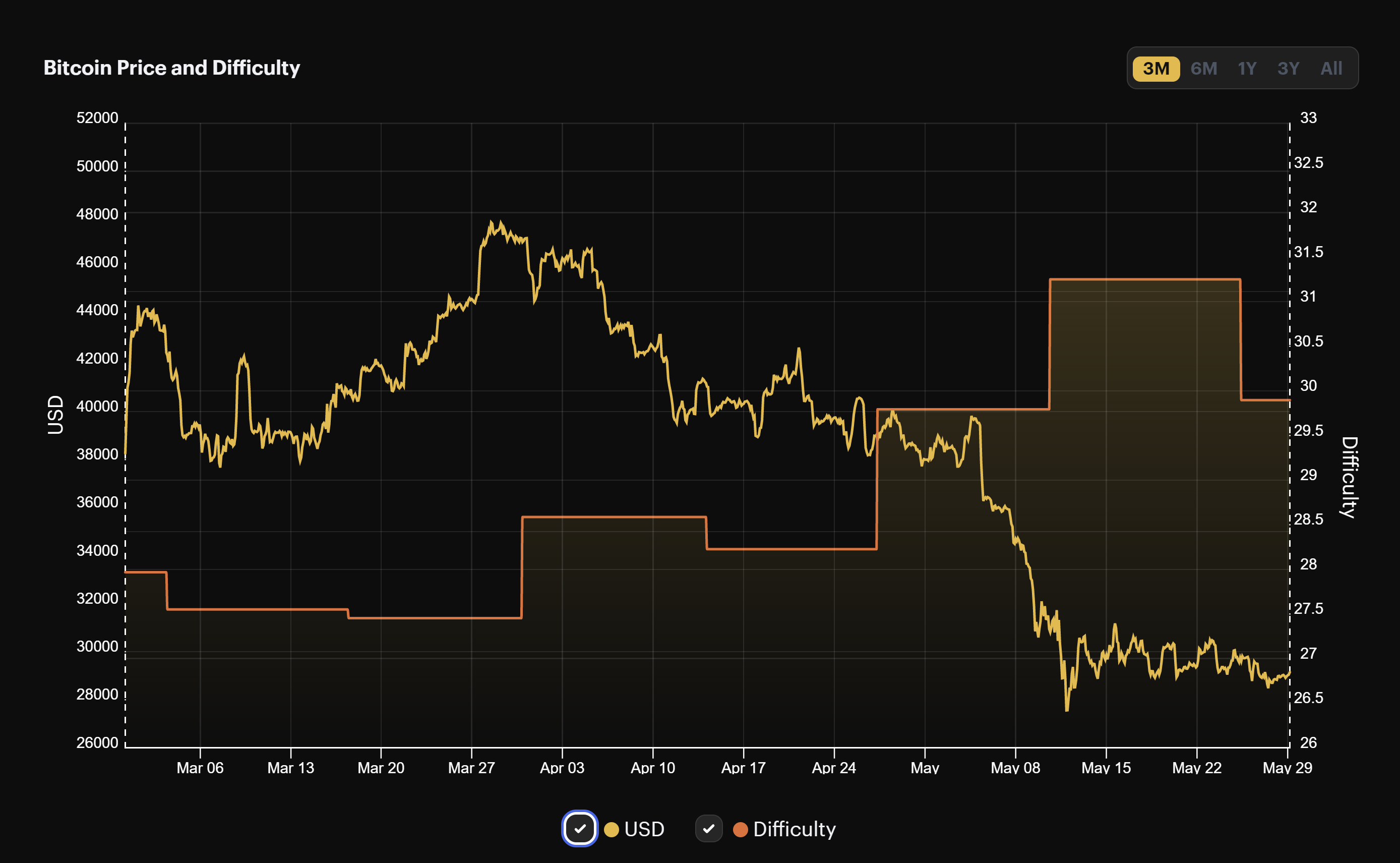The image size is (1400, 863).
Task: Click the May 29 x-axis label
Action: pyautogui.click(x=1287, y=768)
